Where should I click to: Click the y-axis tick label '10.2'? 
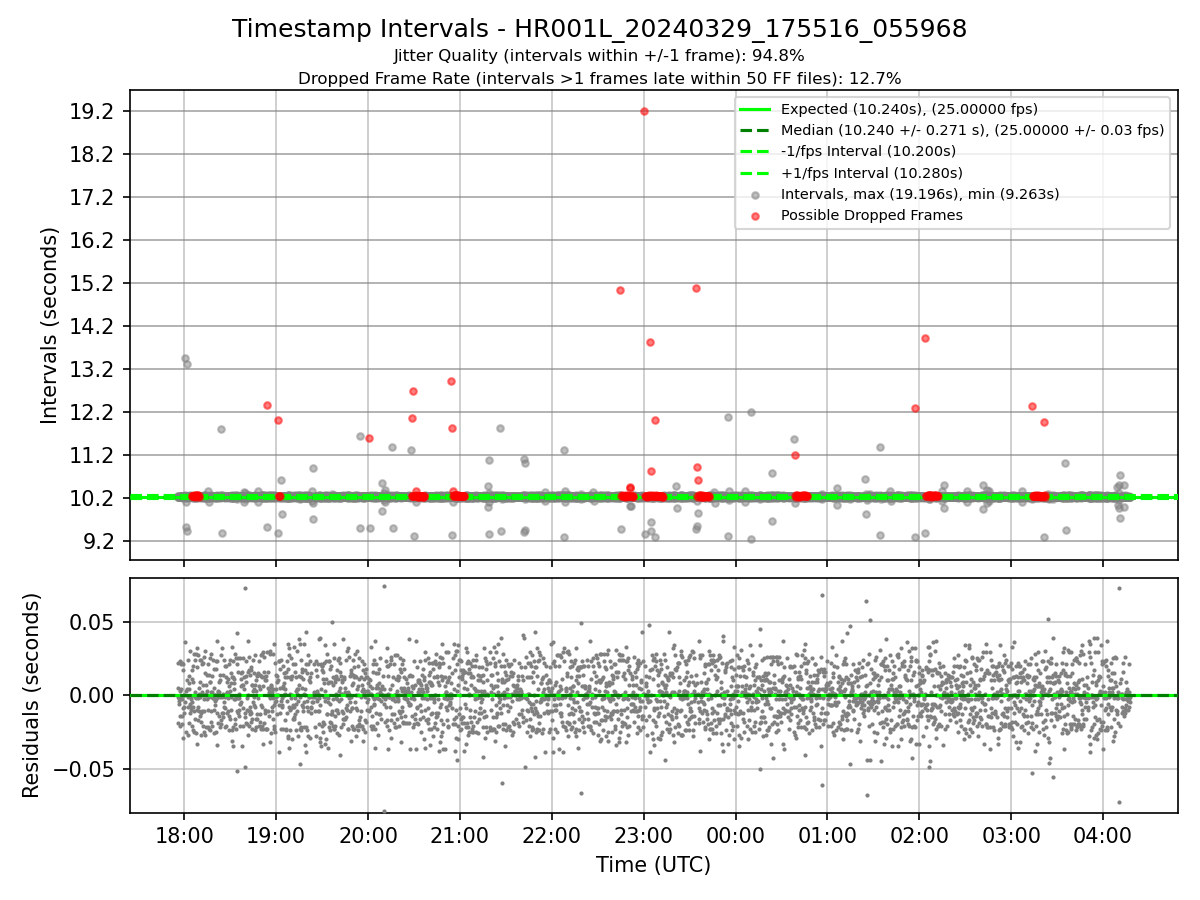pos(92,498)
